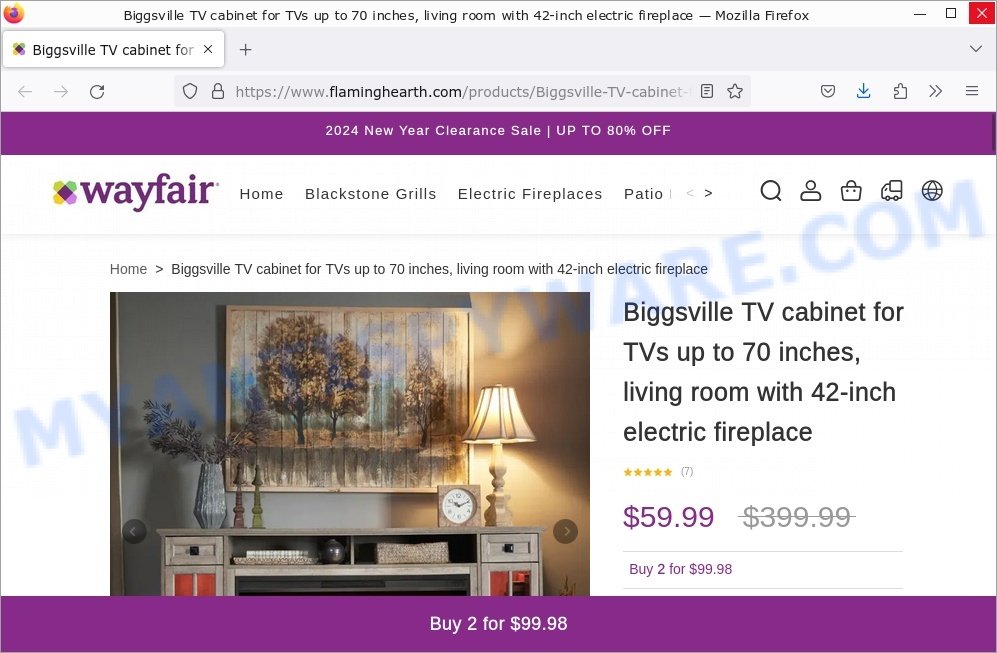Select the Electric Fireplaces menu item

530,194
